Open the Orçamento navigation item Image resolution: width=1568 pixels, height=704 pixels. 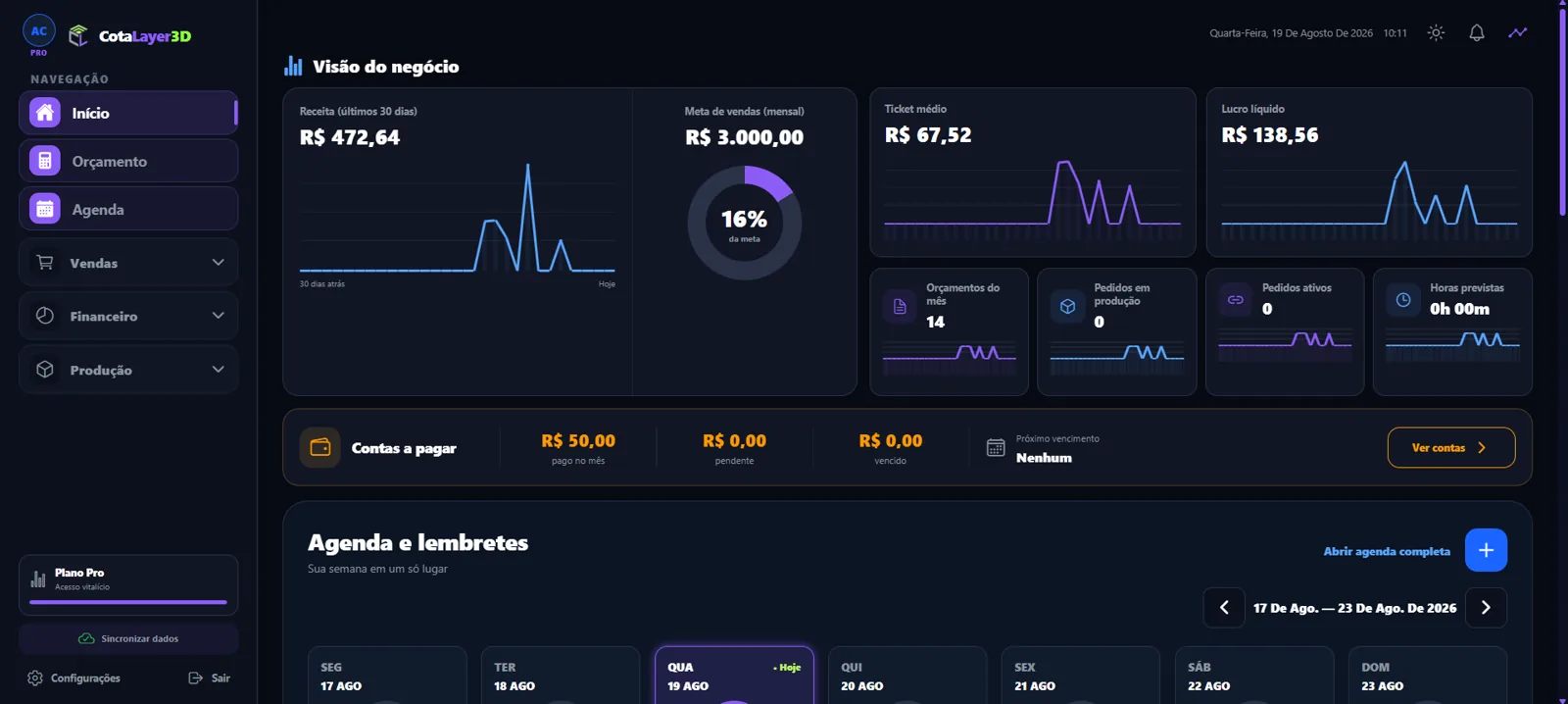128,161
